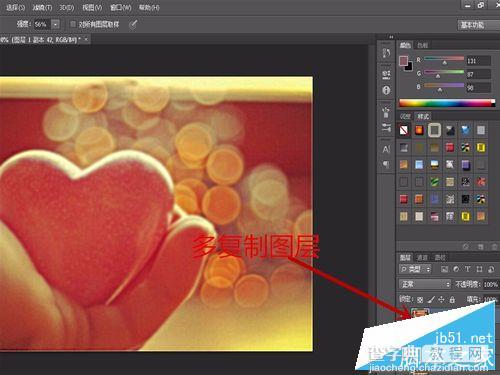The height and width of the screenshot is (375, 500).
Task: Apply the red flower pattern style preset
Action: [481, 182]
